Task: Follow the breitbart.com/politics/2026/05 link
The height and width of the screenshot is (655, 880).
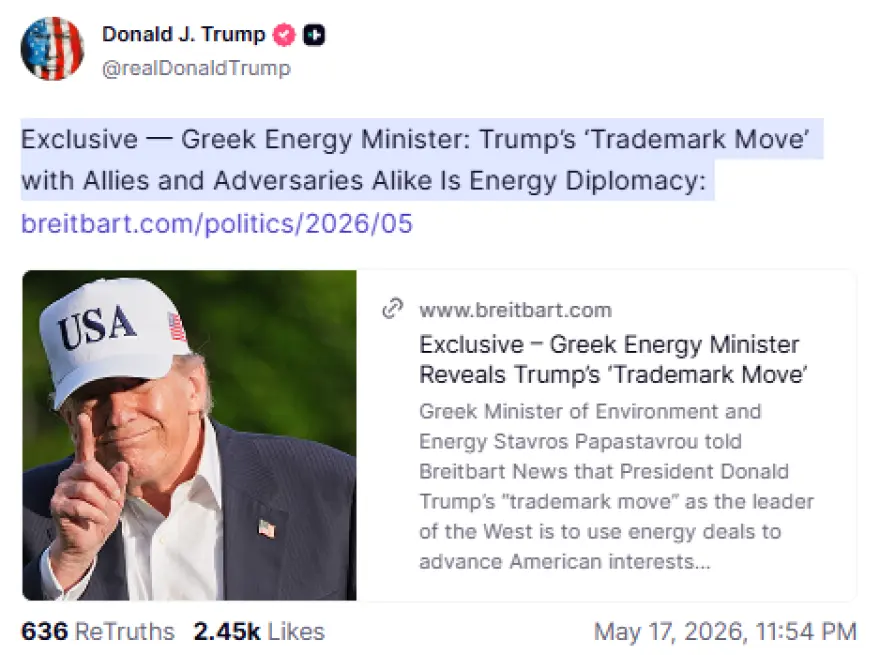Action: (217, 223)
